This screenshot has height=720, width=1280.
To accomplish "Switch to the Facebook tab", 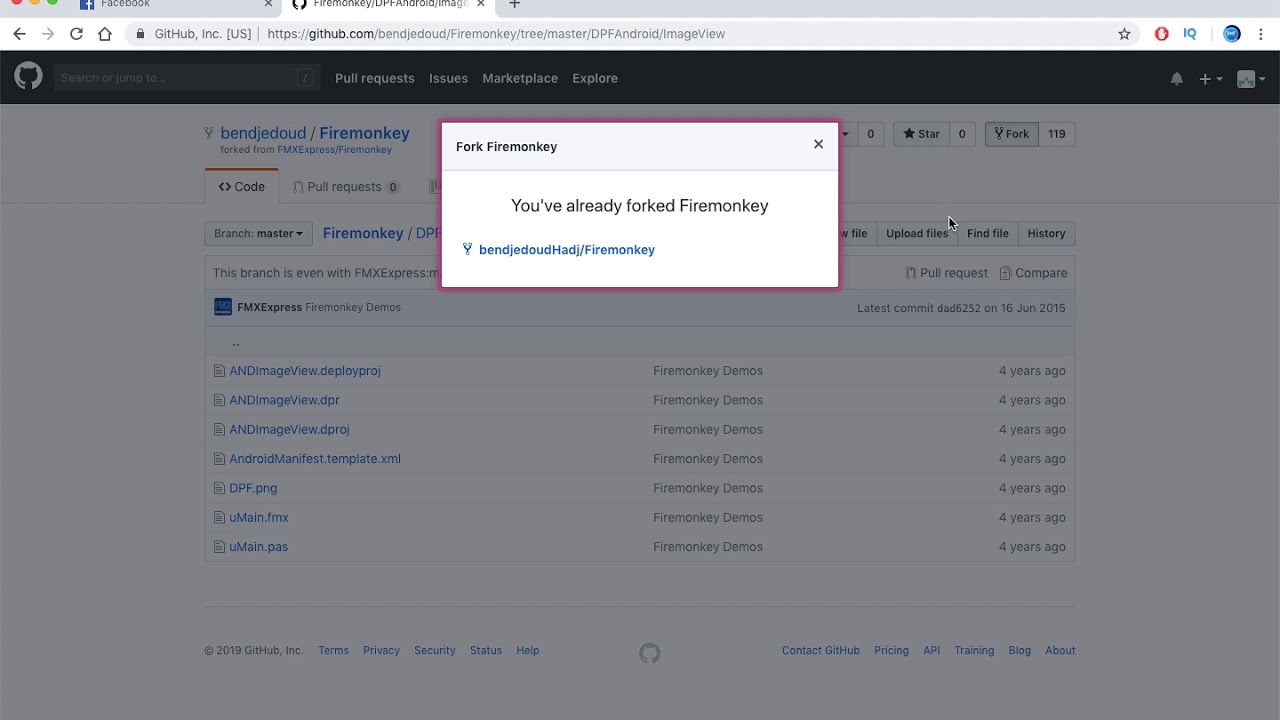I will [175, 5].
